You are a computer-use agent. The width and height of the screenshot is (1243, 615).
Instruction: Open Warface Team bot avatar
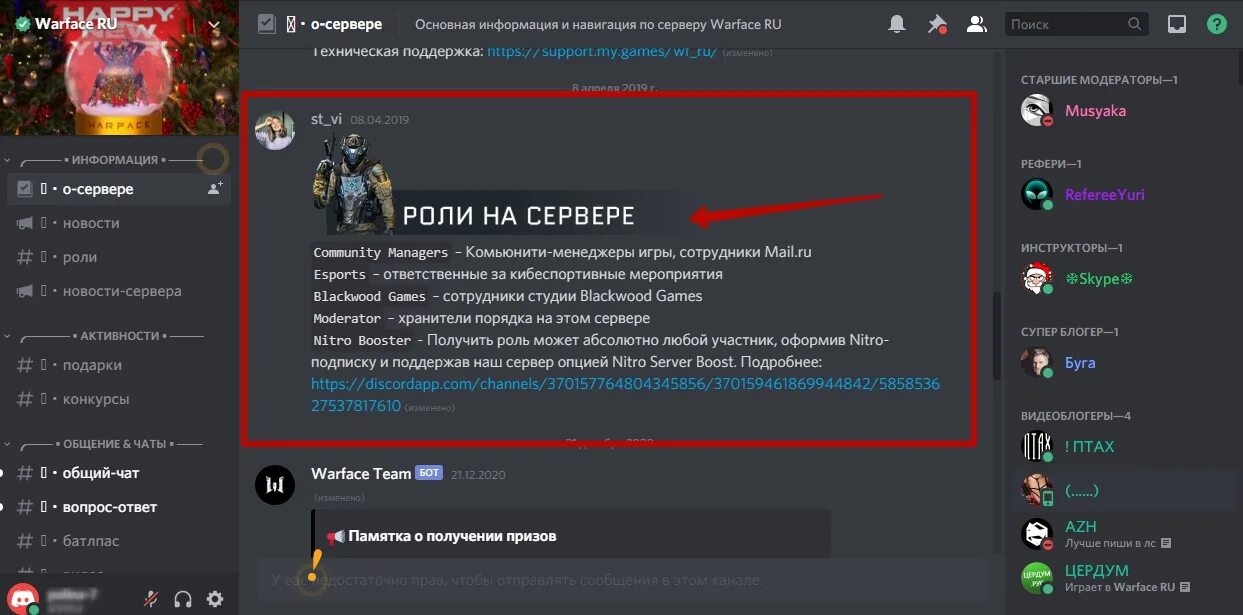tap(275, 484)
